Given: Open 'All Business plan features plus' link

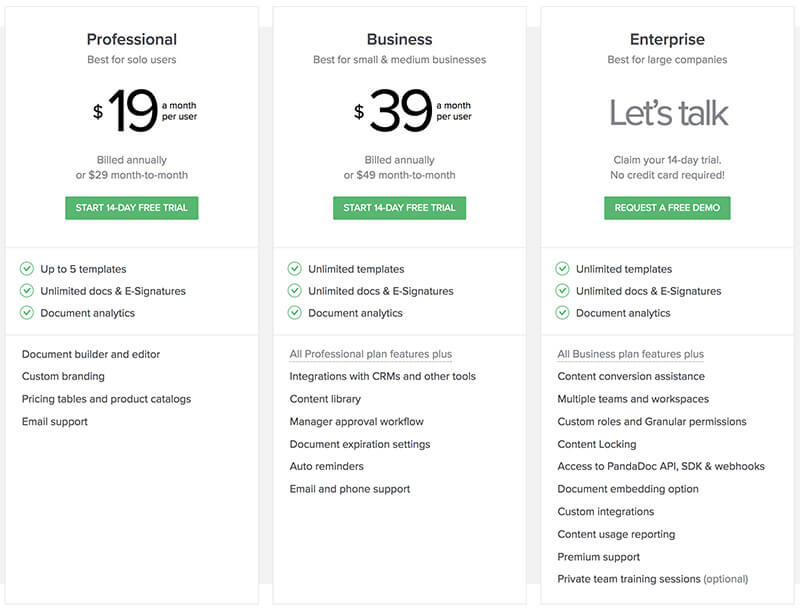Looking at the screenshot, I should click(x=630, y=354).
